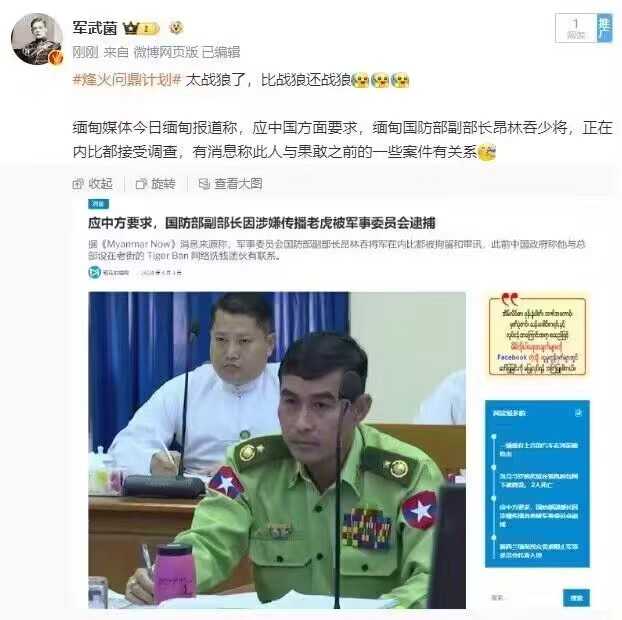Viewport: 622px width, 620px height.
Task: Click the round emoji badge beside the crown
Action: (x=176, y=28)
